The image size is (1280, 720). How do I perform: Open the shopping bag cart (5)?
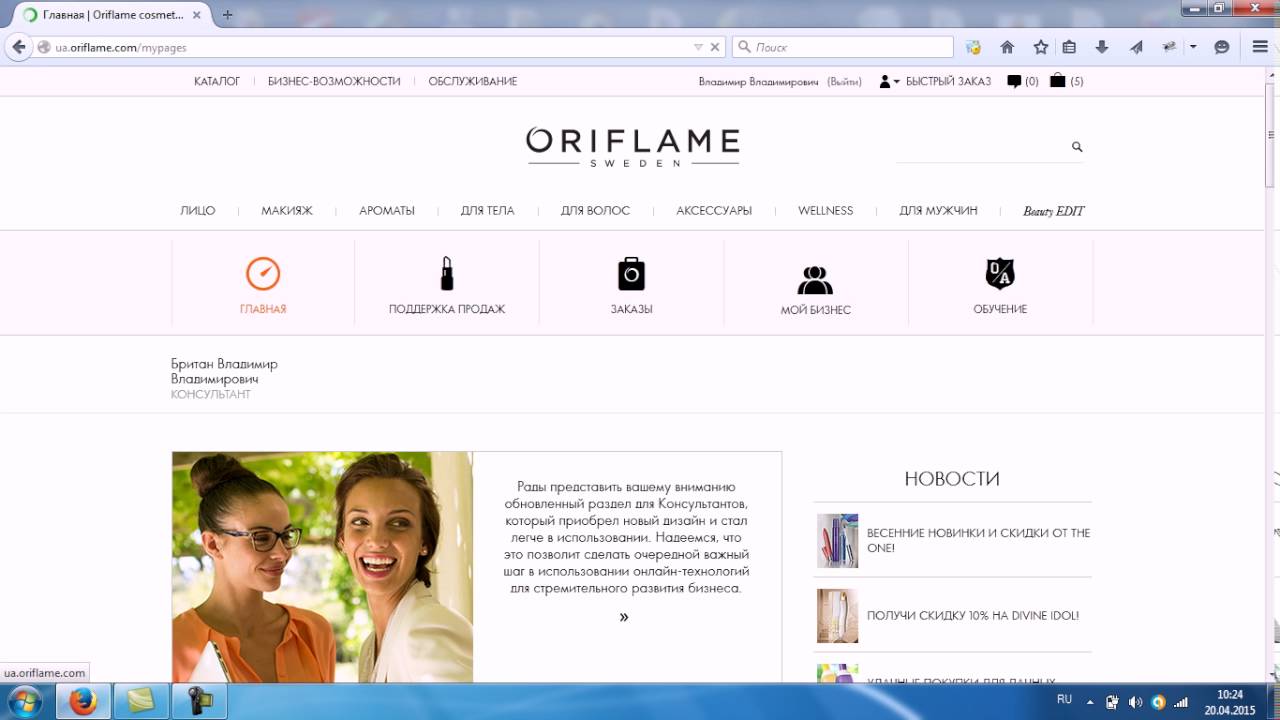(1057, 81)
